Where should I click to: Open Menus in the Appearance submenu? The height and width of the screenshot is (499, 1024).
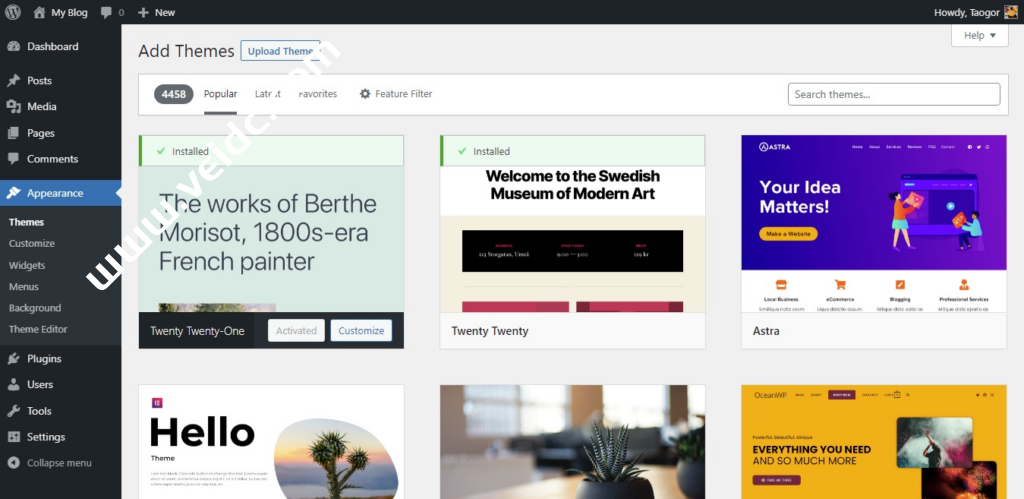pyautogui.click(x=24, y=287)
